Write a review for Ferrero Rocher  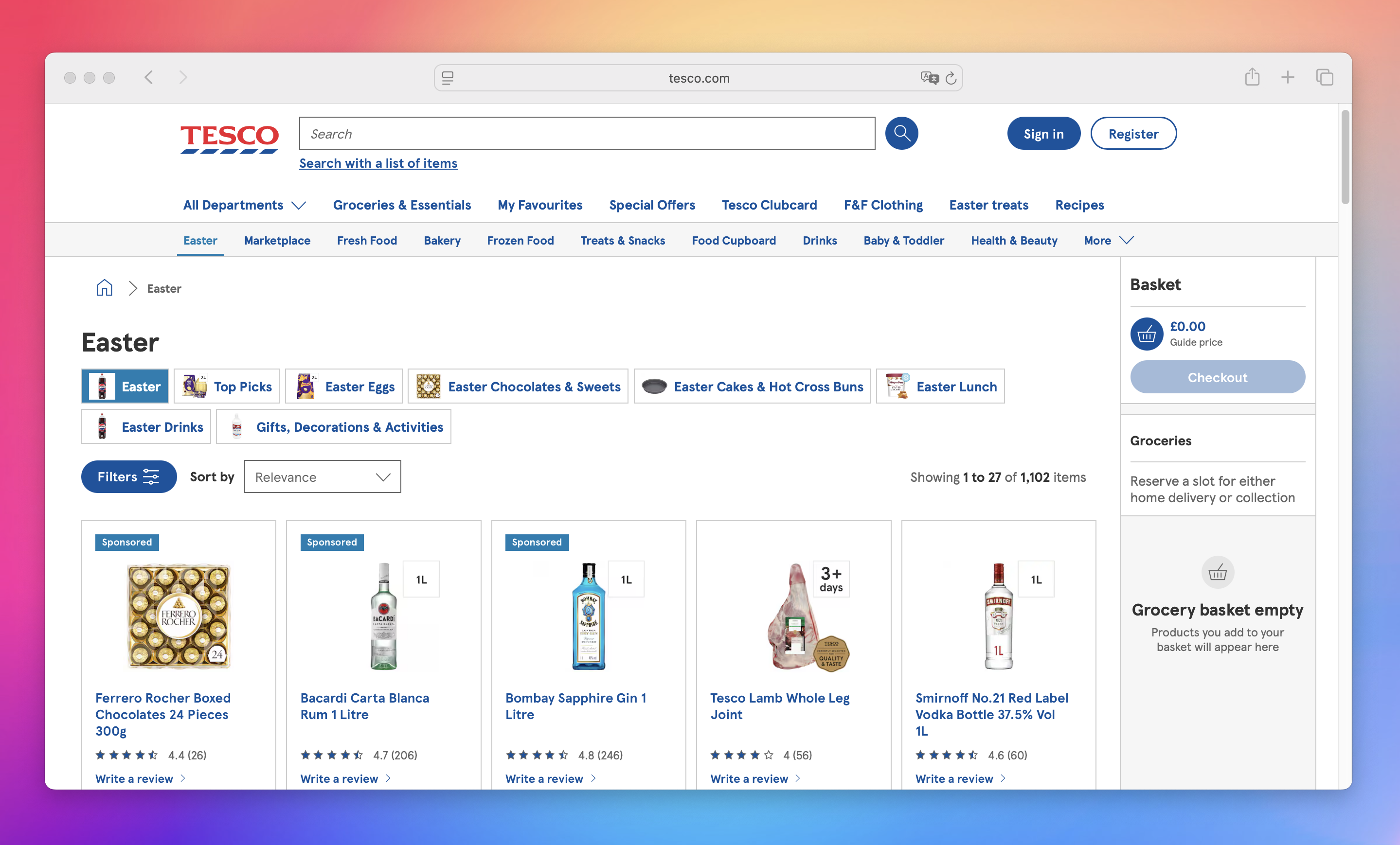click(140, 778)
